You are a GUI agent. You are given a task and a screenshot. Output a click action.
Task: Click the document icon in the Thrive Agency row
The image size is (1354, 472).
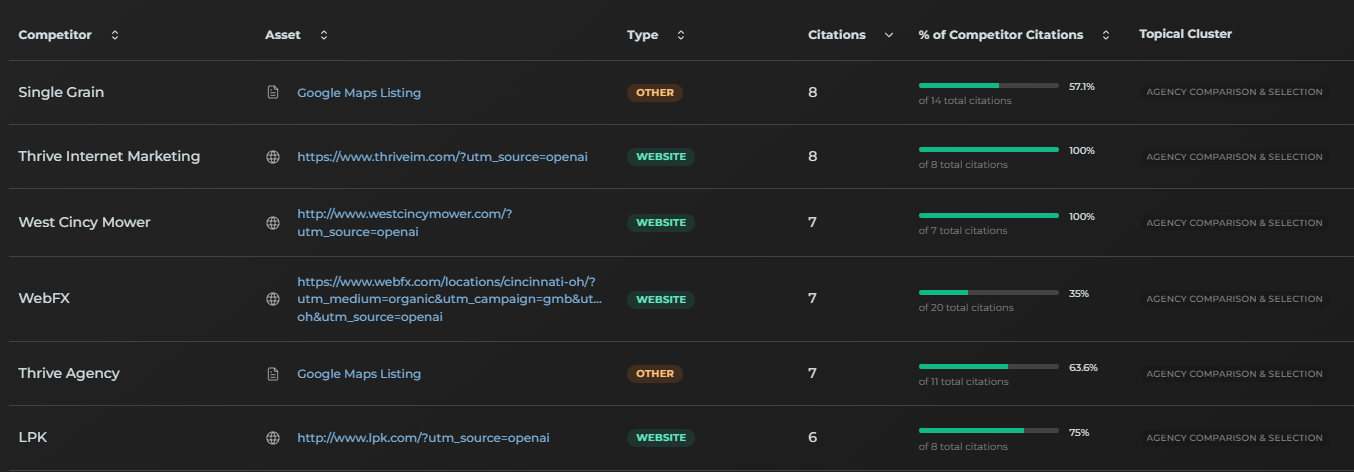coord(272,374)
